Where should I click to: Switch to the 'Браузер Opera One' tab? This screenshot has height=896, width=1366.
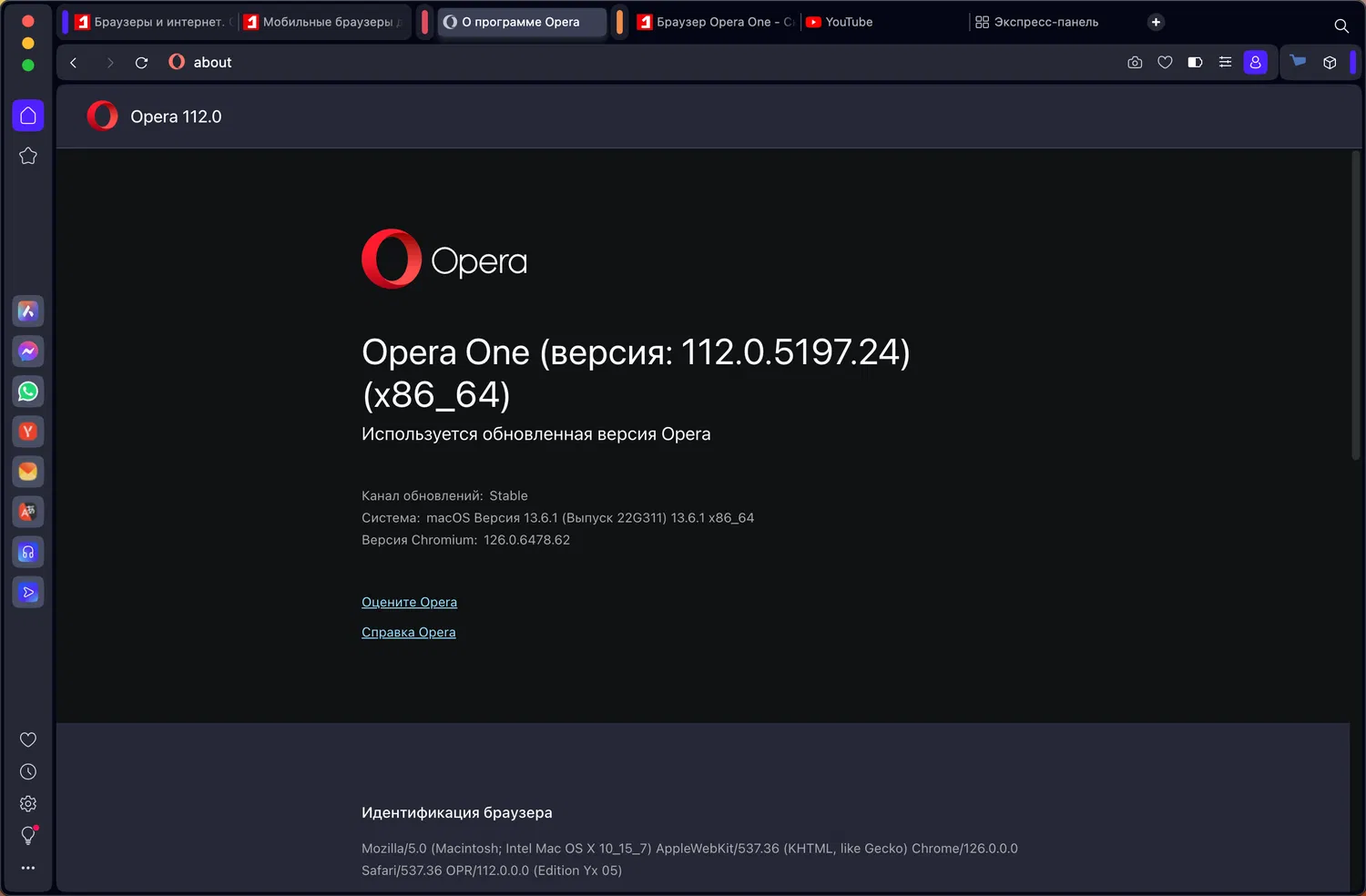(716, 22)
